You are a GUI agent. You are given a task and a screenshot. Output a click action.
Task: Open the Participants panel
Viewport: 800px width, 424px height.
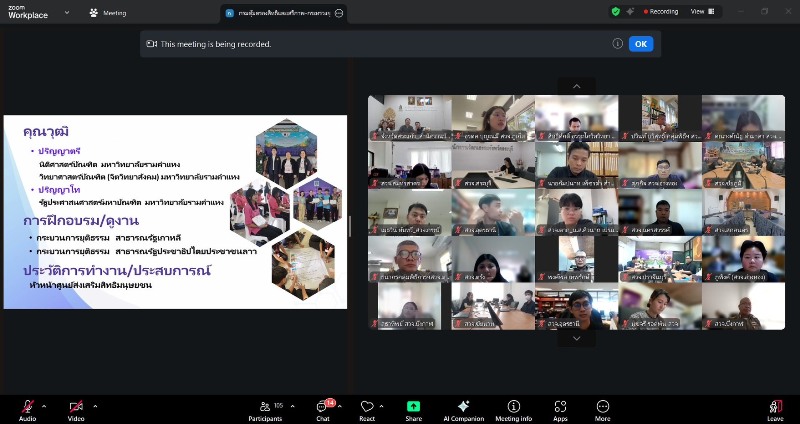(265, 407)
